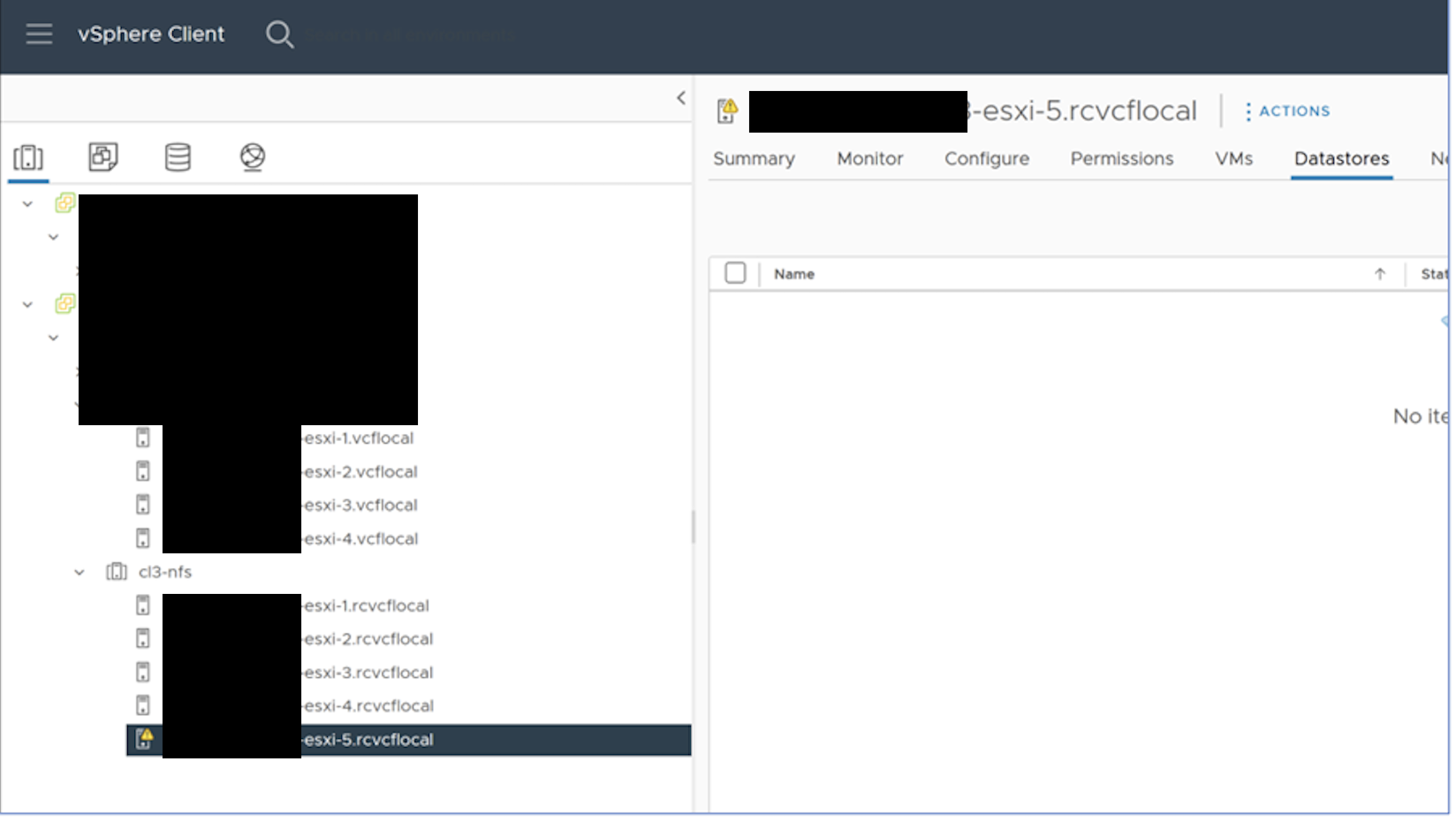The height and width of the screenshot is (822, 1456).
Task: Collapse the second datacenter tree node
Action: coord(53,339)
